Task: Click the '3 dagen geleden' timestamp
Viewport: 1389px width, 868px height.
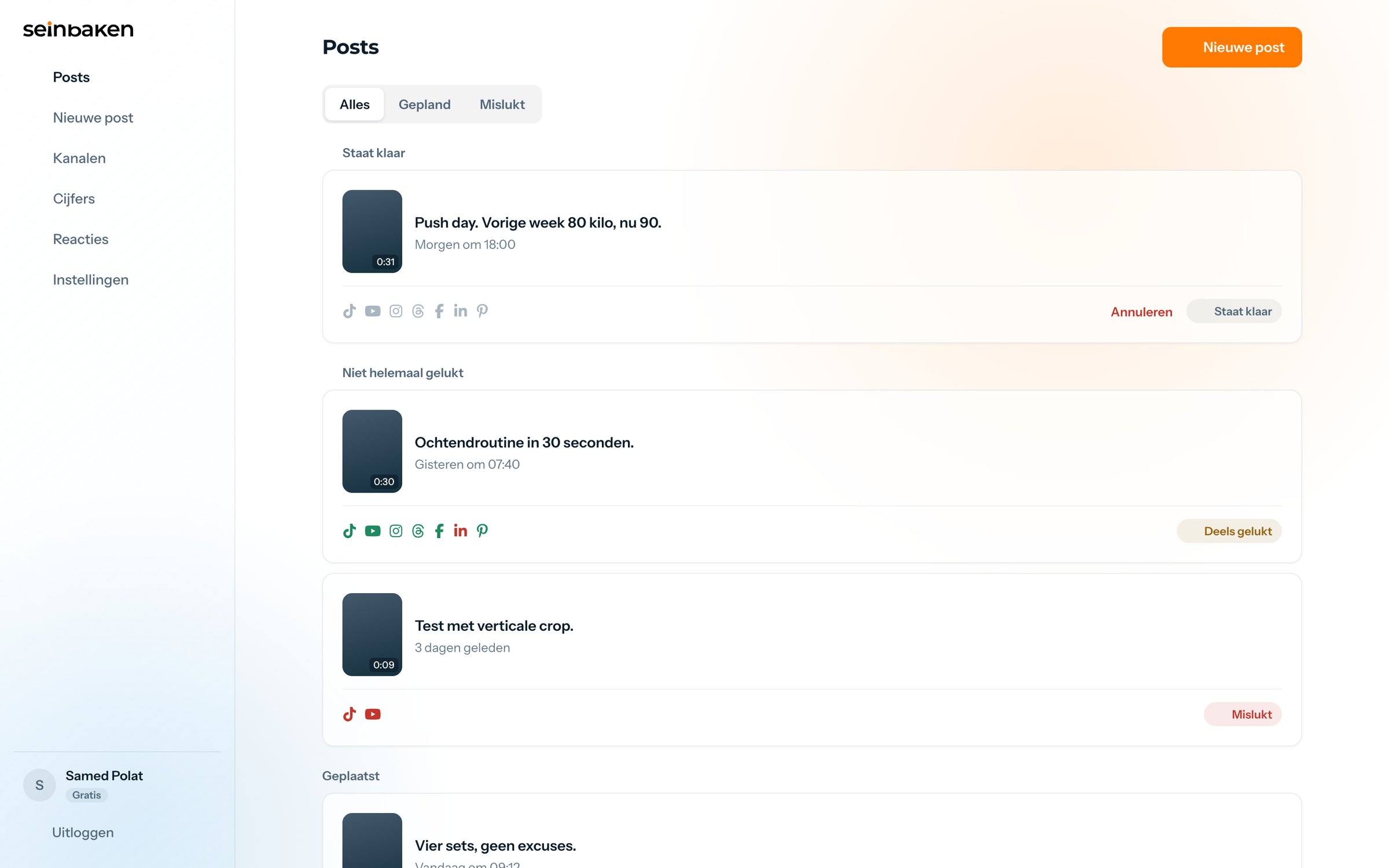Action: [x=462, y=648]
